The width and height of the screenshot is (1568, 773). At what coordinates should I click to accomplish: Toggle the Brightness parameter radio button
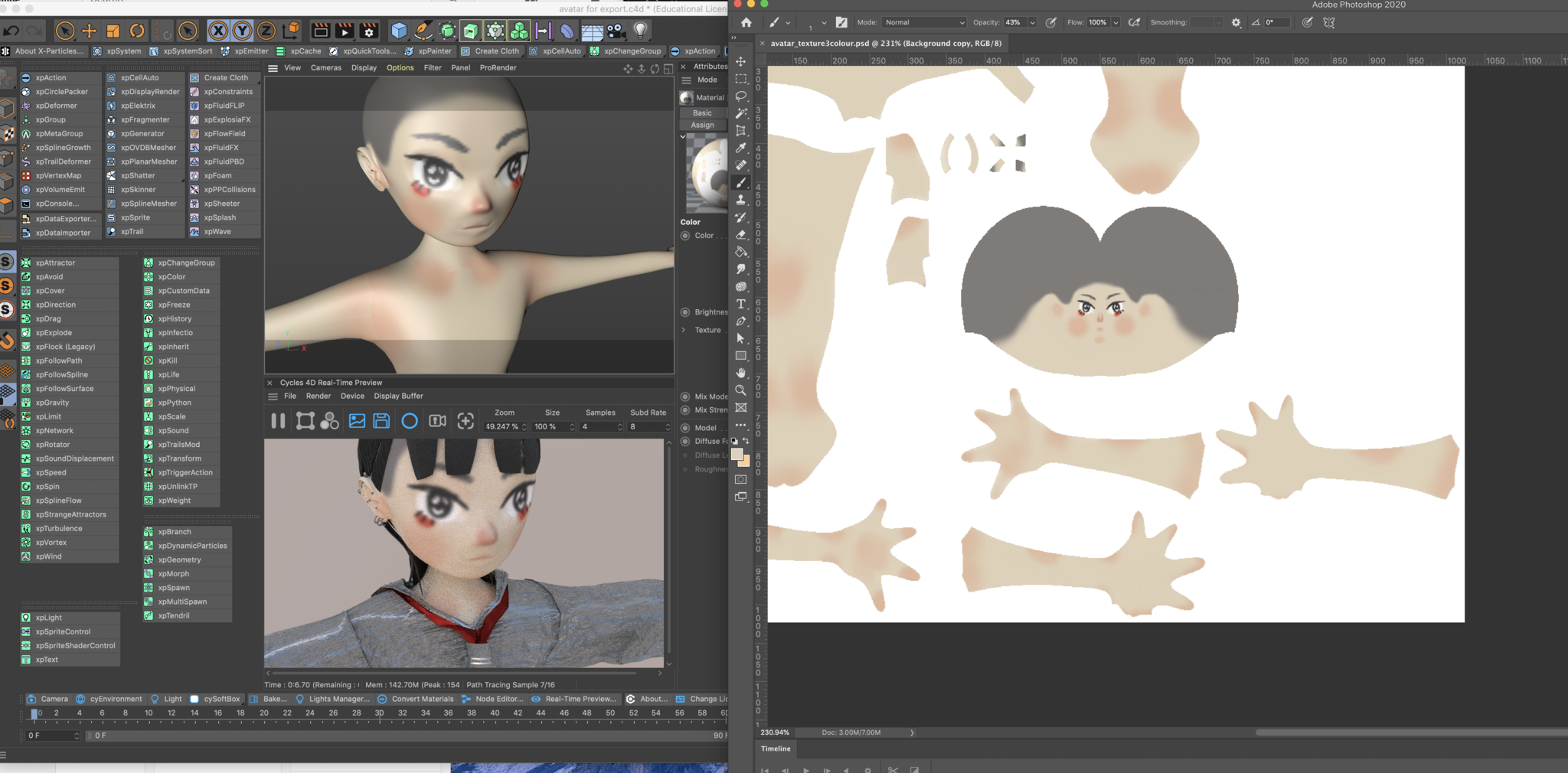tap(685, 312)
